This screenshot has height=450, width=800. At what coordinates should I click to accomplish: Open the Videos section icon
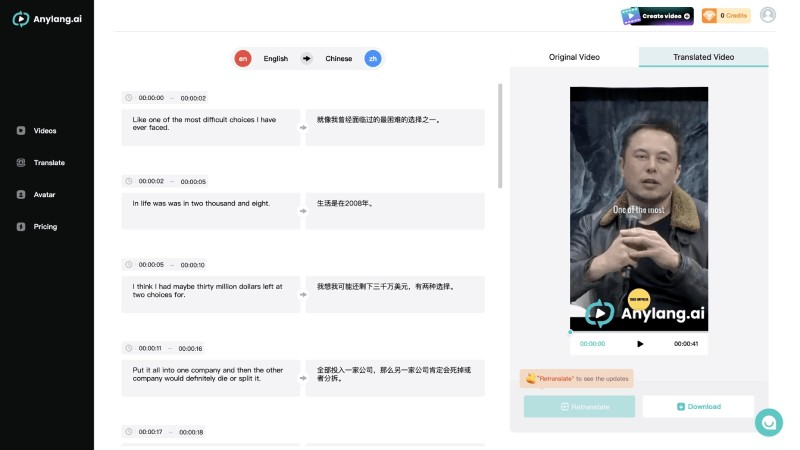(x=21, y=131)
